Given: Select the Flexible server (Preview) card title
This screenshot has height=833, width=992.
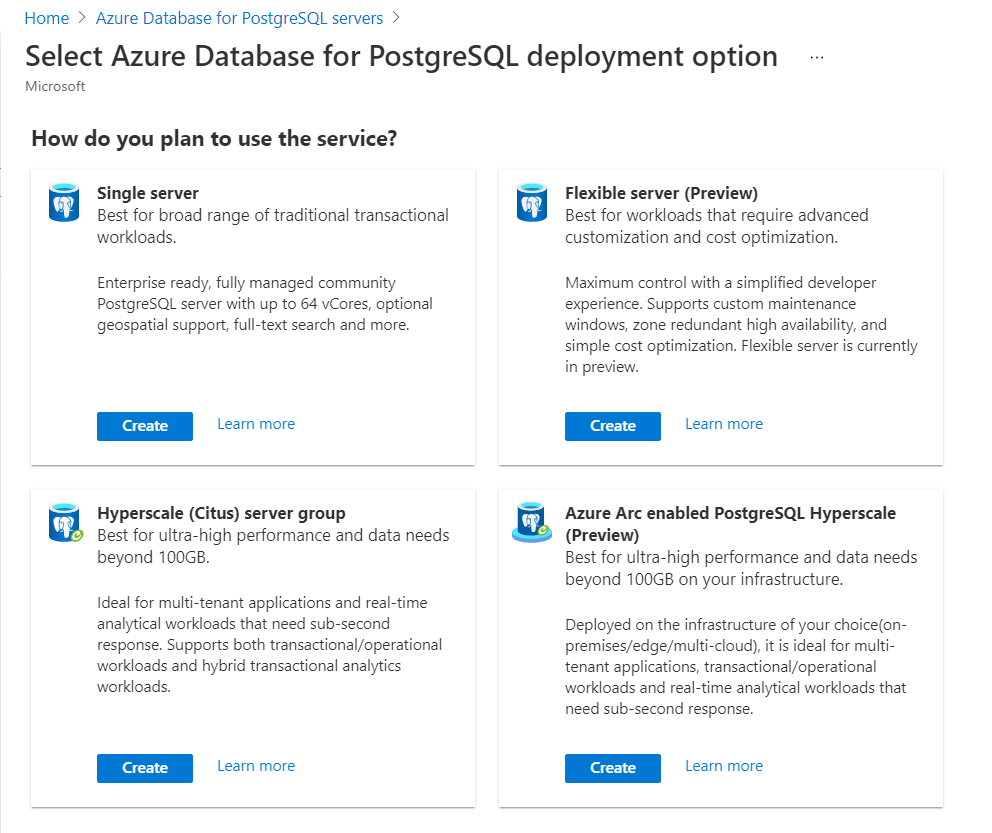Looking at the screenshot, I should click(x=661, y=193).
